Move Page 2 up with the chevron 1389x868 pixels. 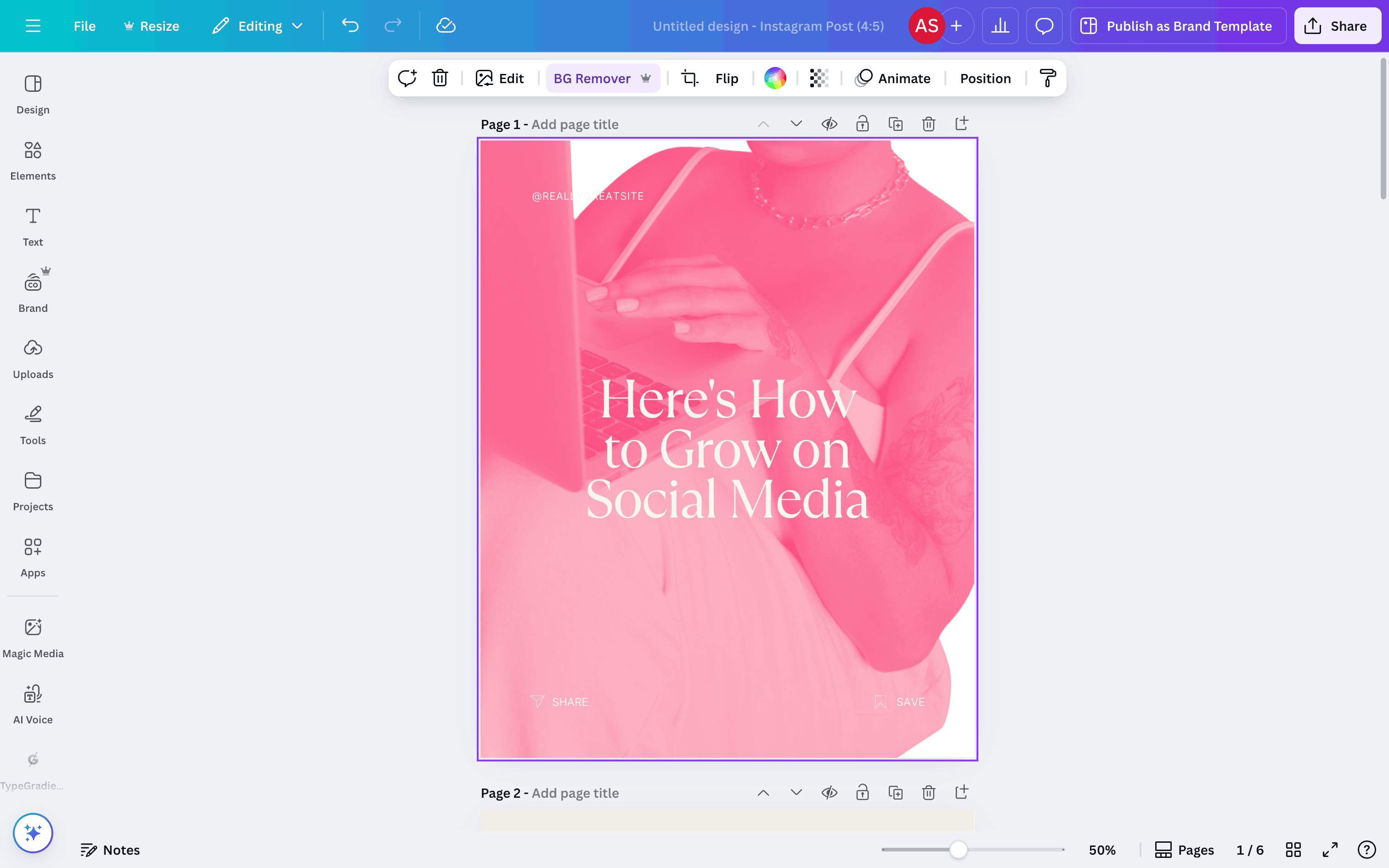pyautogui.click(x=763, y=793)
